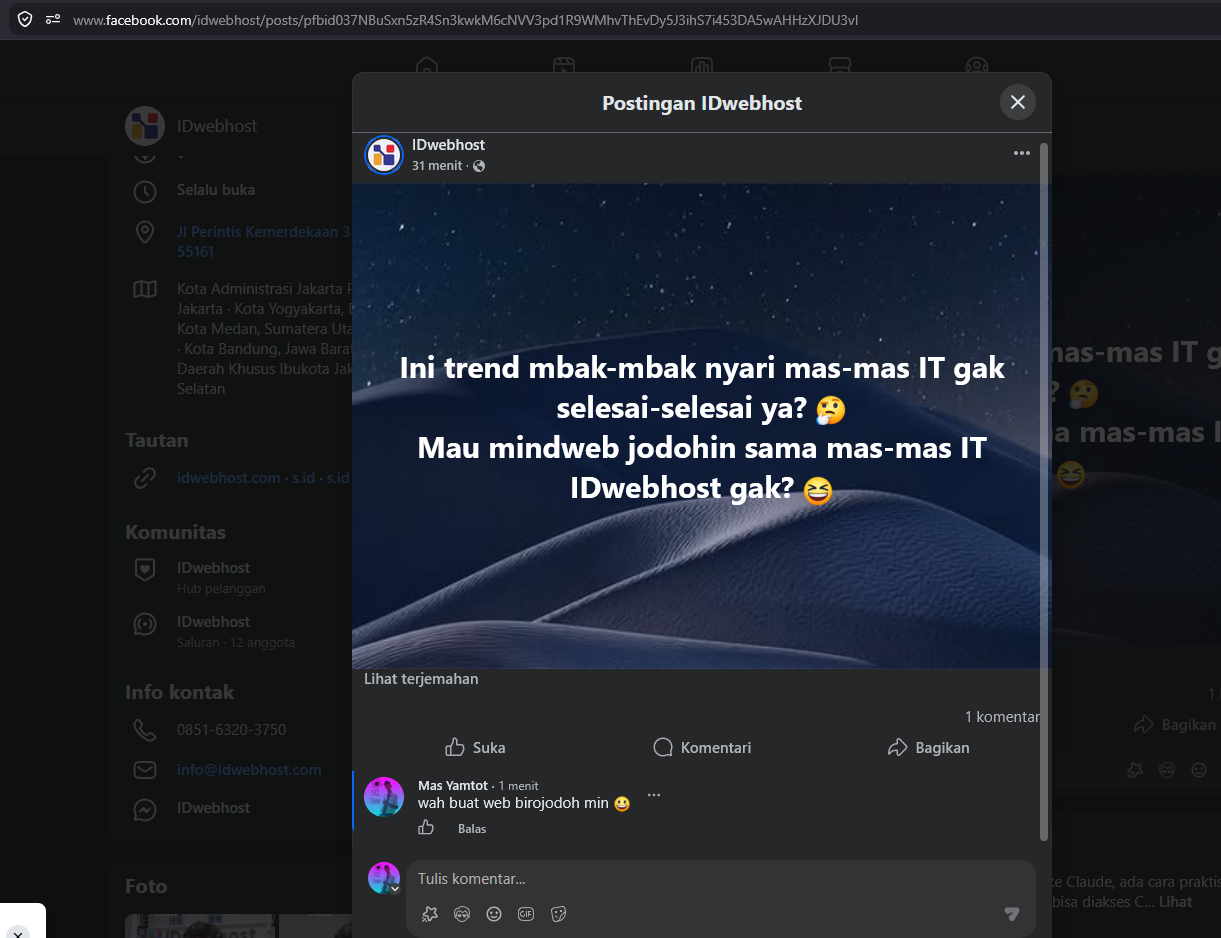This screenshot has width=1221, height=938.
Task: Open IDwebhost Saluran 12 anggota channel
Action: pyautogui.click(x=236, y=631)
